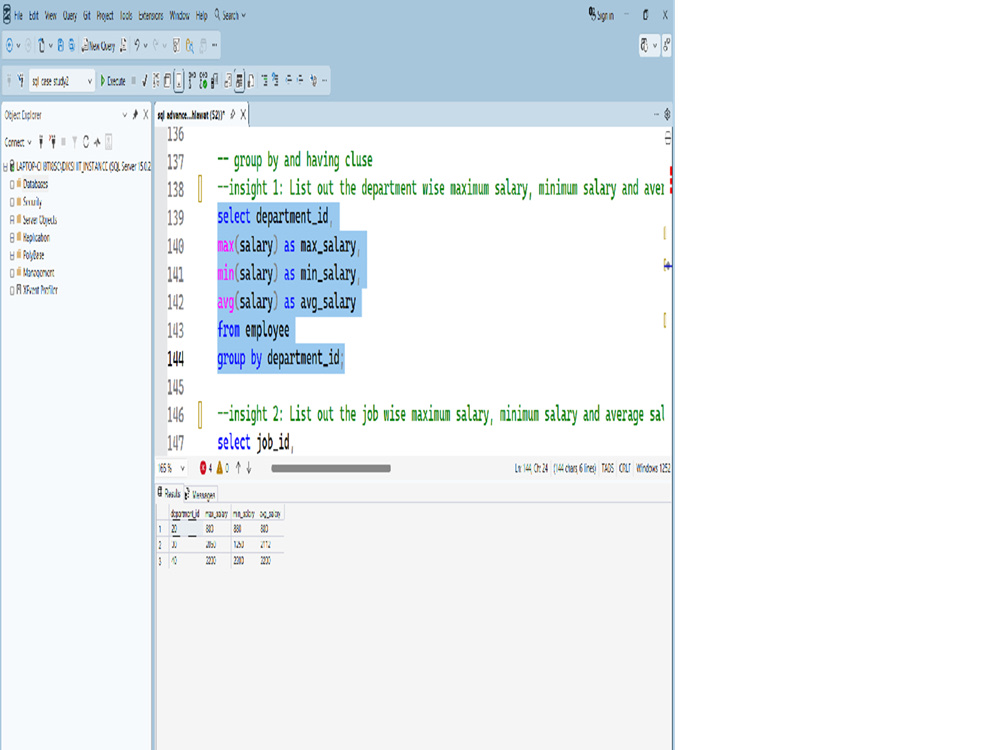Select the Results to Grid icon
This screenshot has height=750, width=1000.
pos(239,81)
